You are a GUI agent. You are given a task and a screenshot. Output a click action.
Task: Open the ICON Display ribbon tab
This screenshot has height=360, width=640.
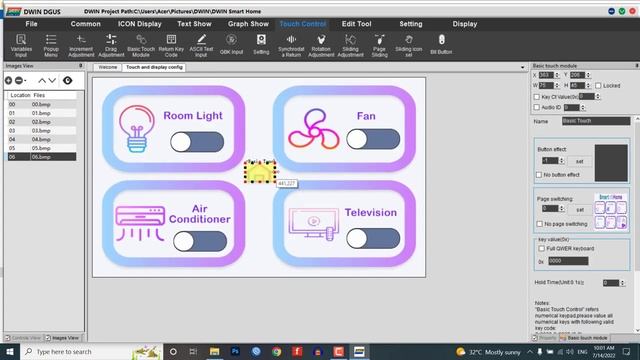pyautogui.click(x=140, y=24)
